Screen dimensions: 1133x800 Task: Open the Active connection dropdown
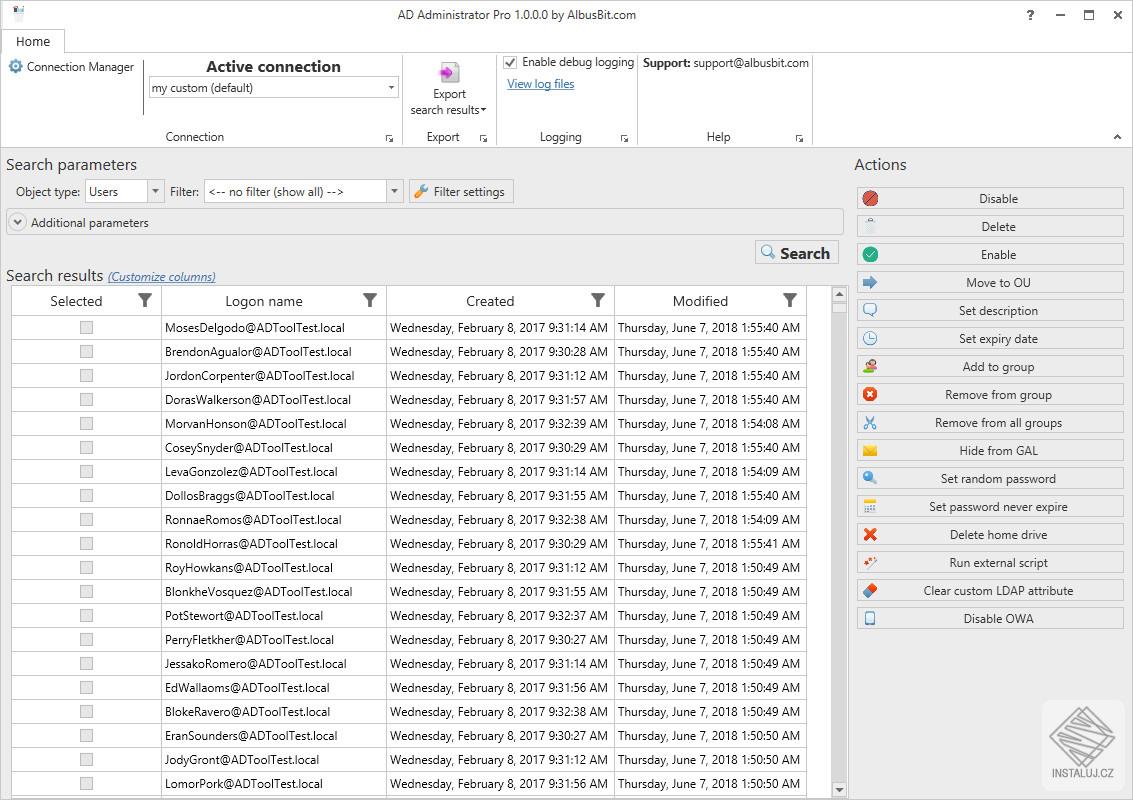[391, 88]
